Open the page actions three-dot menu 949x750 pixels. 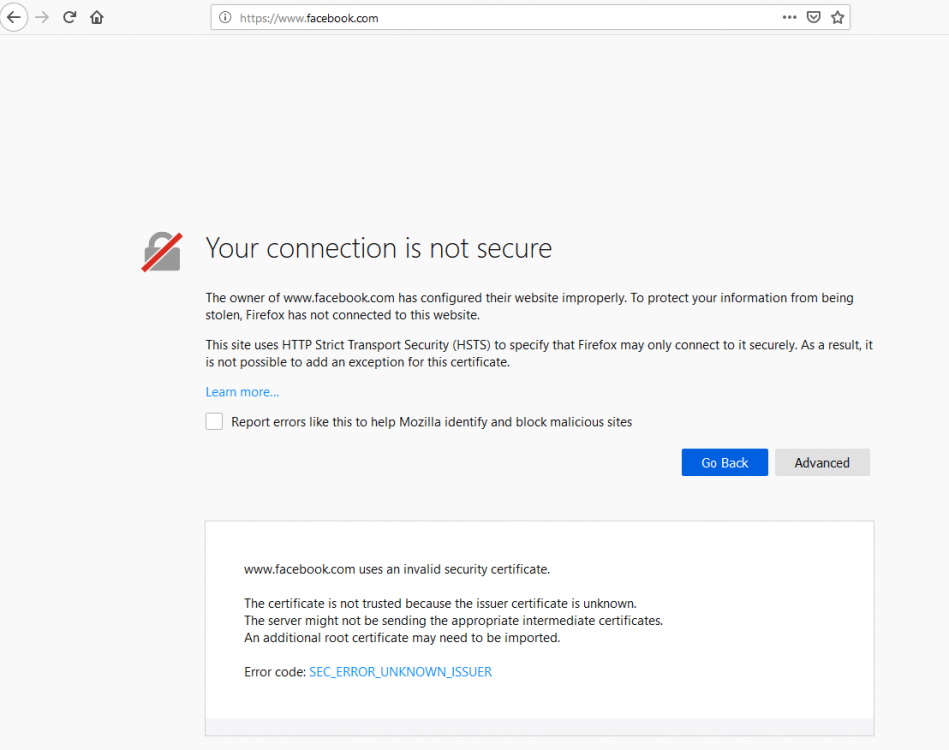(x=789, y=17)
